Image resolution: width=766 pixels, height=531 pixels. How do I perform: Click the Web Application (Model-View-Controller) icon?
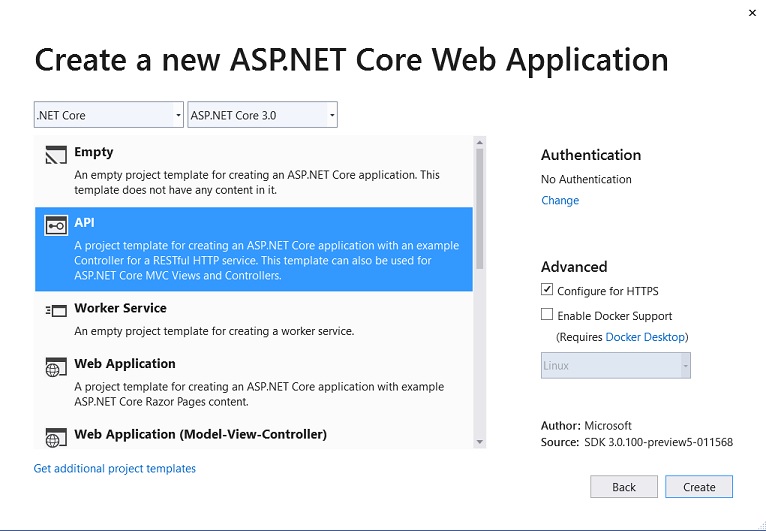click(x=56, y=437)
